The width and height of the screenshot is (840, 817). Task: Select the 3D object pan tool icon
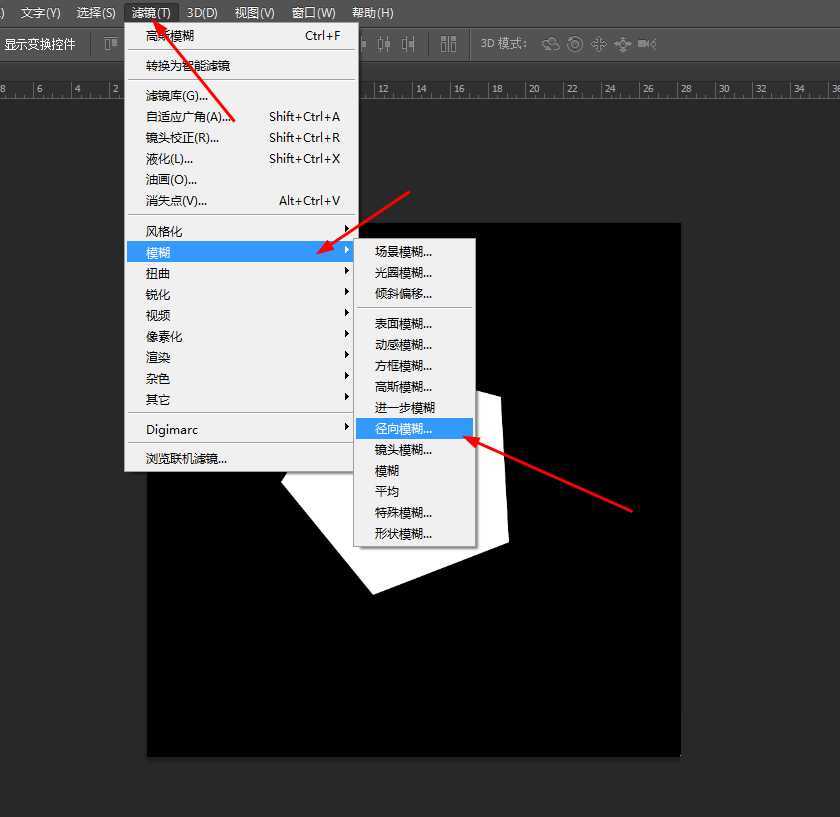[x=600, y=44]
